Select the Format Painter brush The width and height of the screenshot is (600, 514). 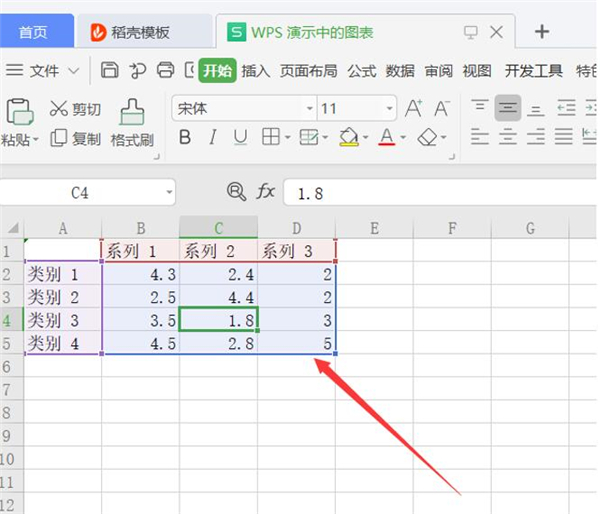(x=132, y=123)
